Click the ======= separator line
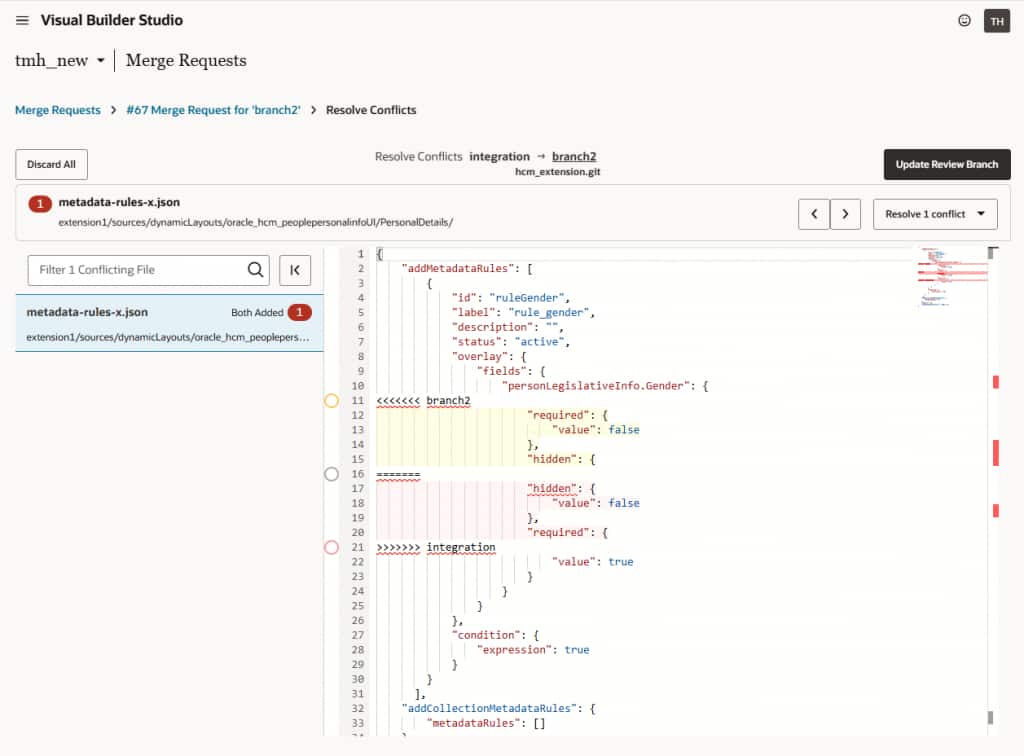This screenshot has height=756, width=1024. 398,474
